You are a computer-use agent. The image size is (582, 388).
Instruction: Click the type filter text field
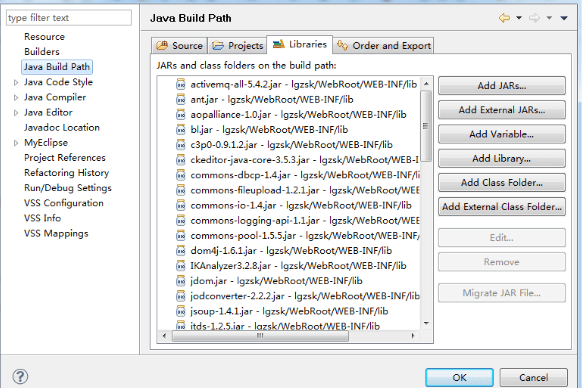point(69,18)
